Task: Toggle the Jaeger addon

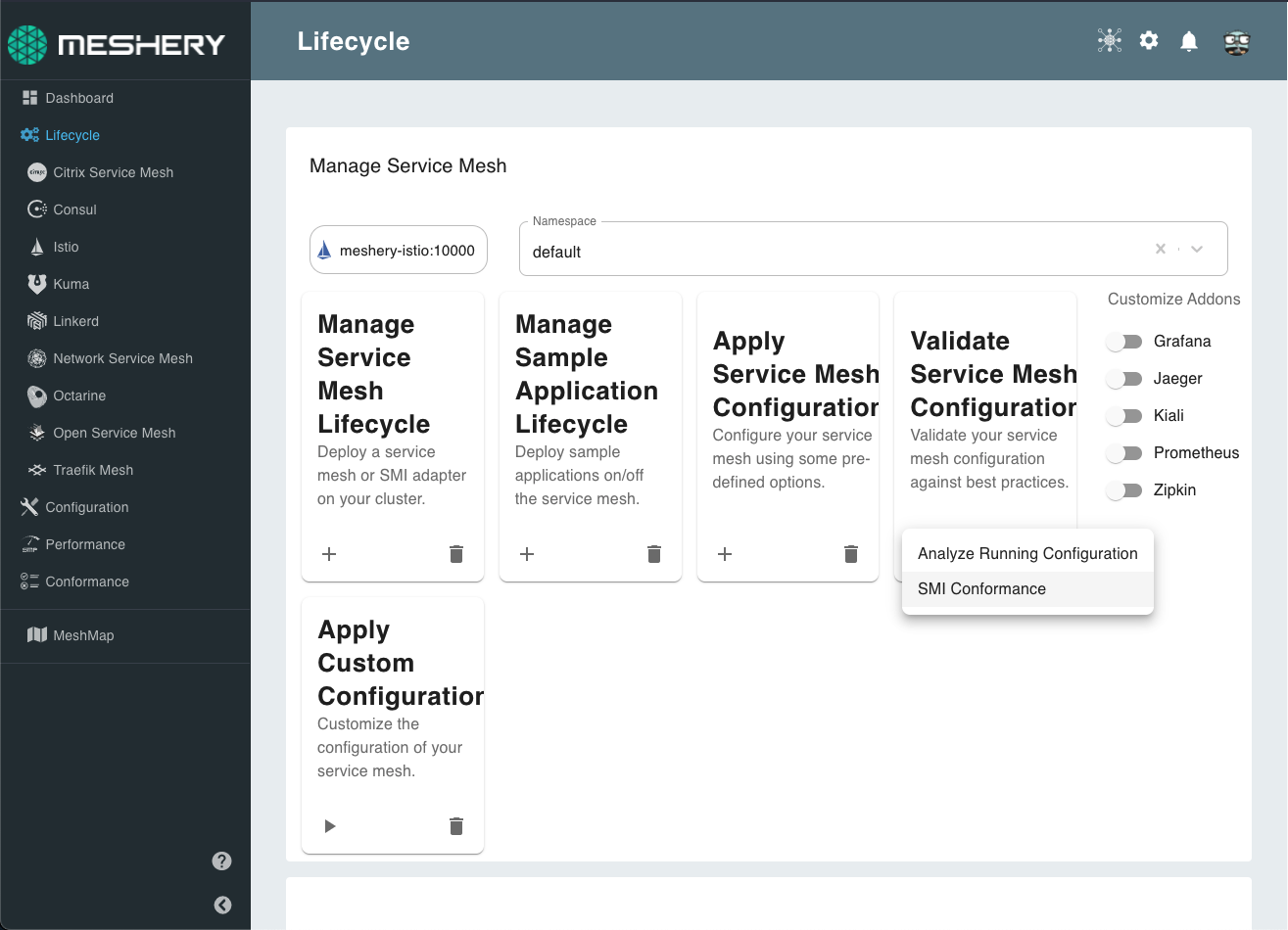Action: (1124, 379)
